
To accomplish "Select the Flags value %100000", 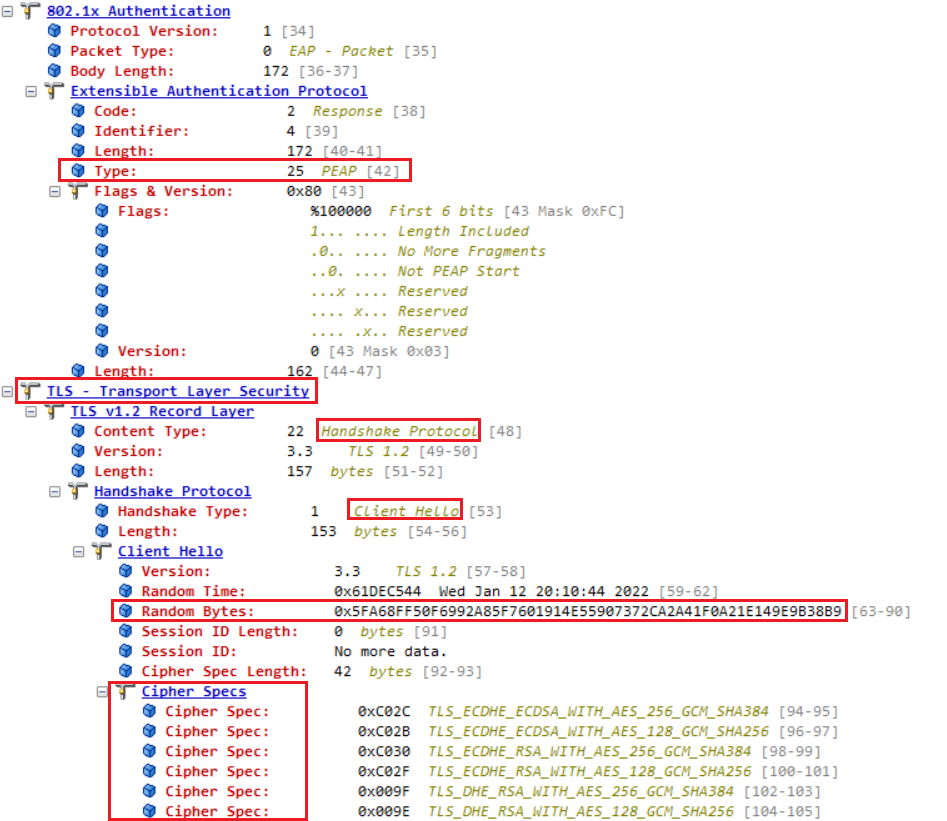I will pos(341,211).
